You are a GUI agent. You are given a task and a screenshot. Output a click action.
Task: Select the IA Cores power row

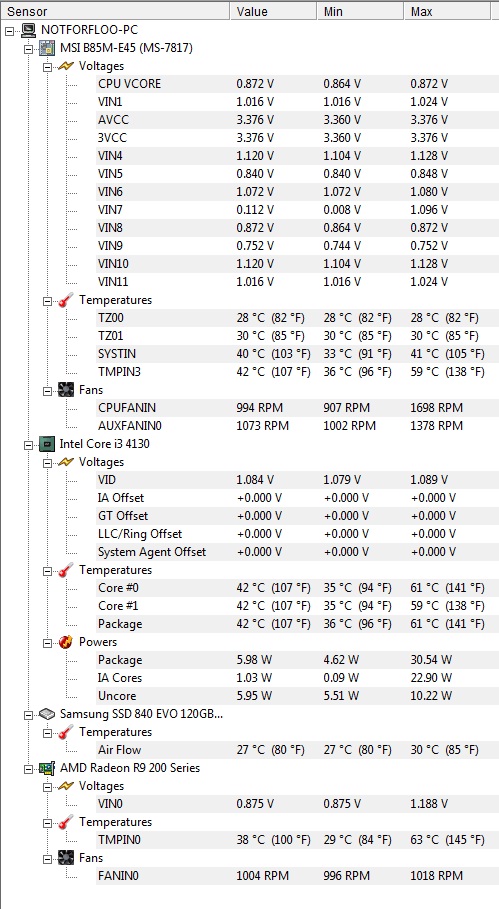[x=297, y=677]
